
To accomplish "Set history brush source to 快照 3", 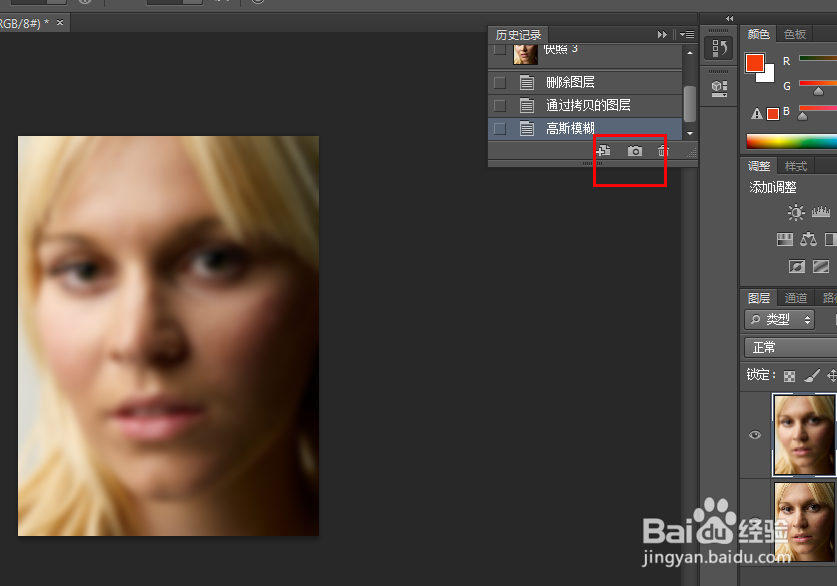I will [x=500, y=50].
